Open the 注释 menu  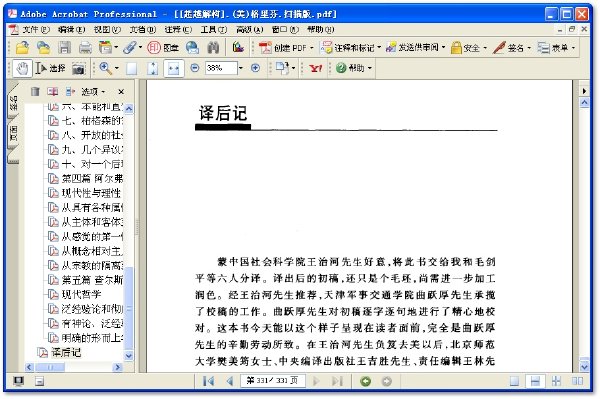coord(178,29)
